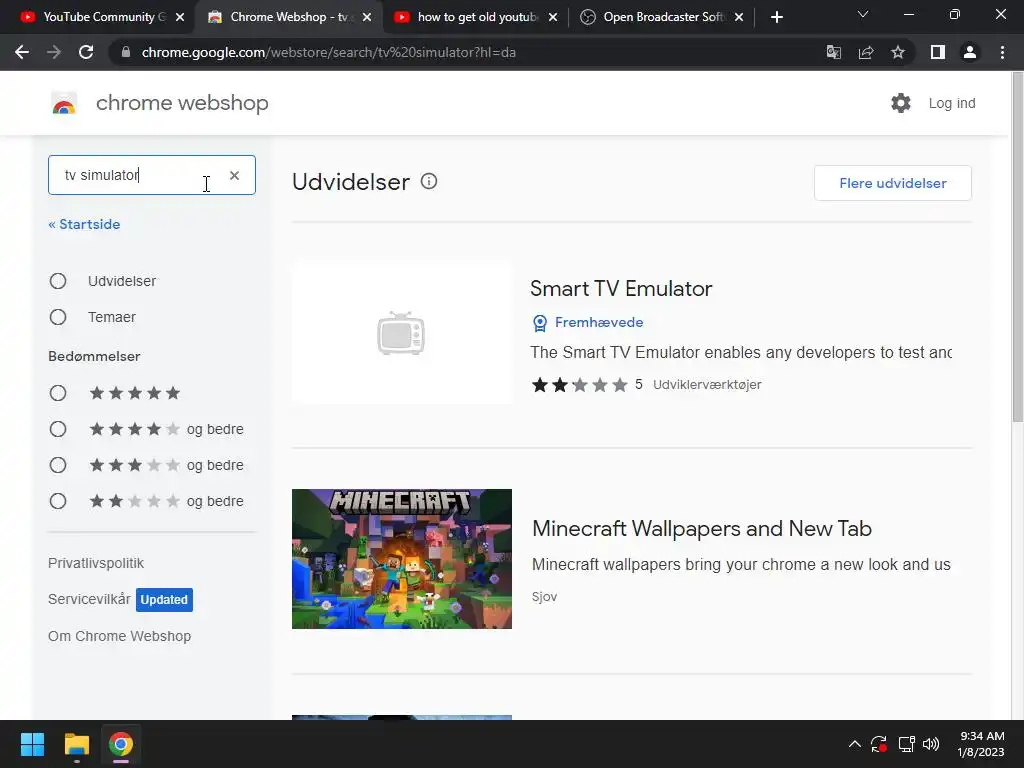Close the YouTube Community tab
1024x768 pixels.
tap(180, 17)
